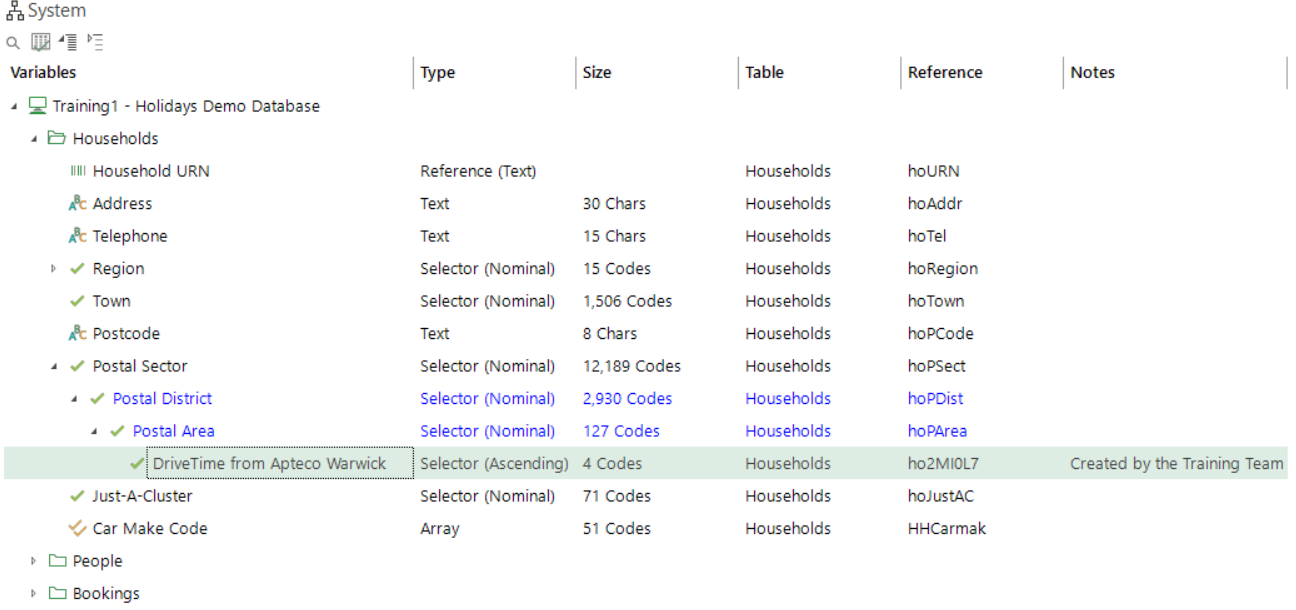
Task: Click the 'hoPArea' reference cell
Action: coord(937,431)
